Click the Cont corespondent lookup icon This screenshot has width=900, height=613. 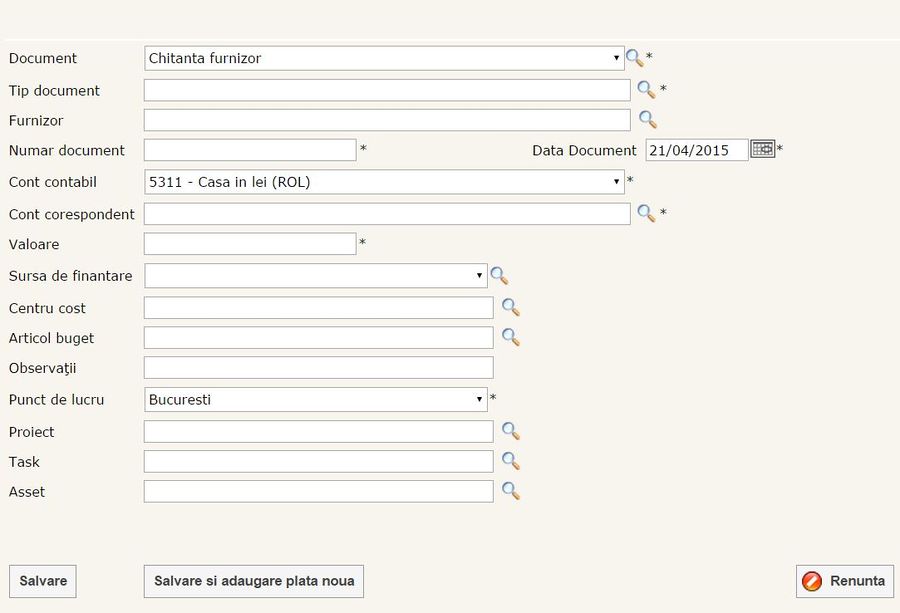(646, 213)
